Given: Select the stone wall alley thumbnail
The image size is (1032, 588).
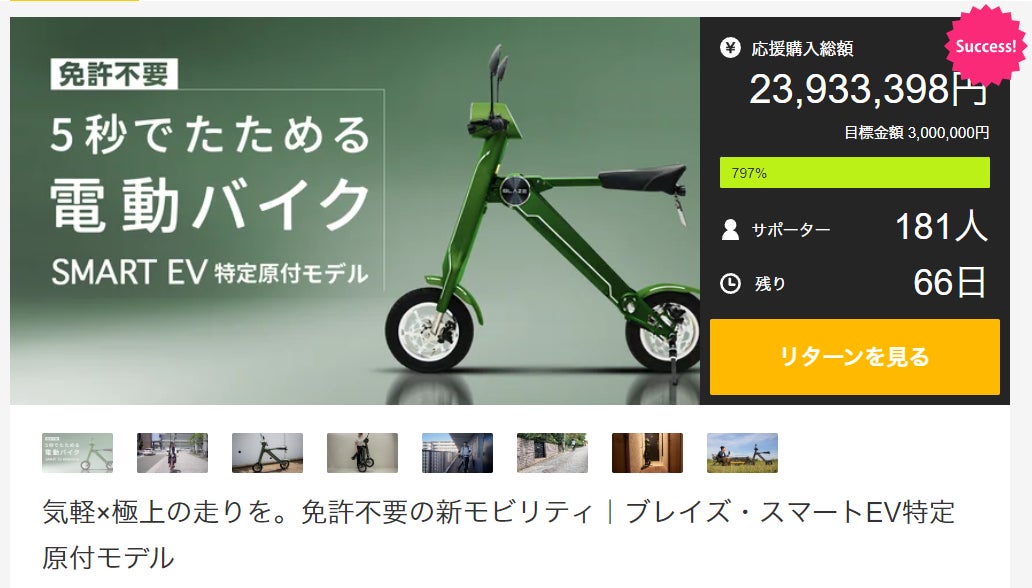Looking at the screenshot, I should [552, 453].
